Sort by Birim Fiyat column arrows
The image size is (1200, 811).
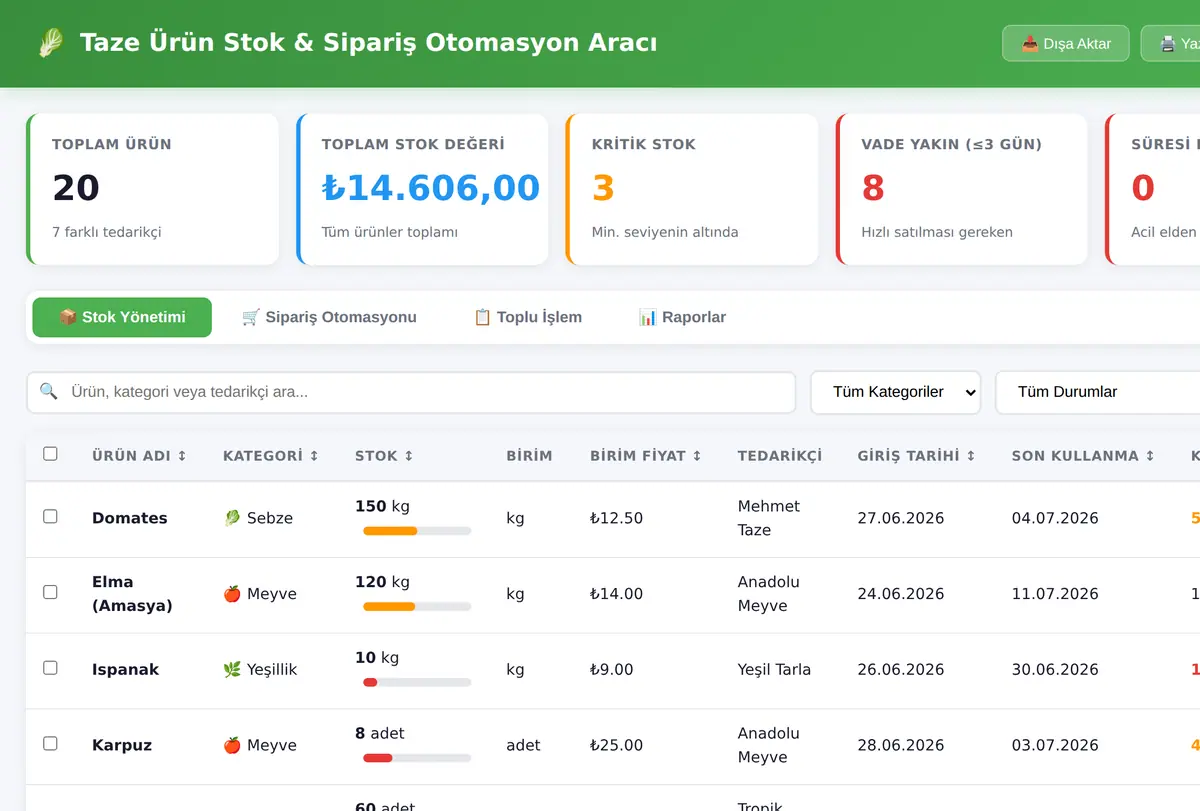(x=697, y=456)
